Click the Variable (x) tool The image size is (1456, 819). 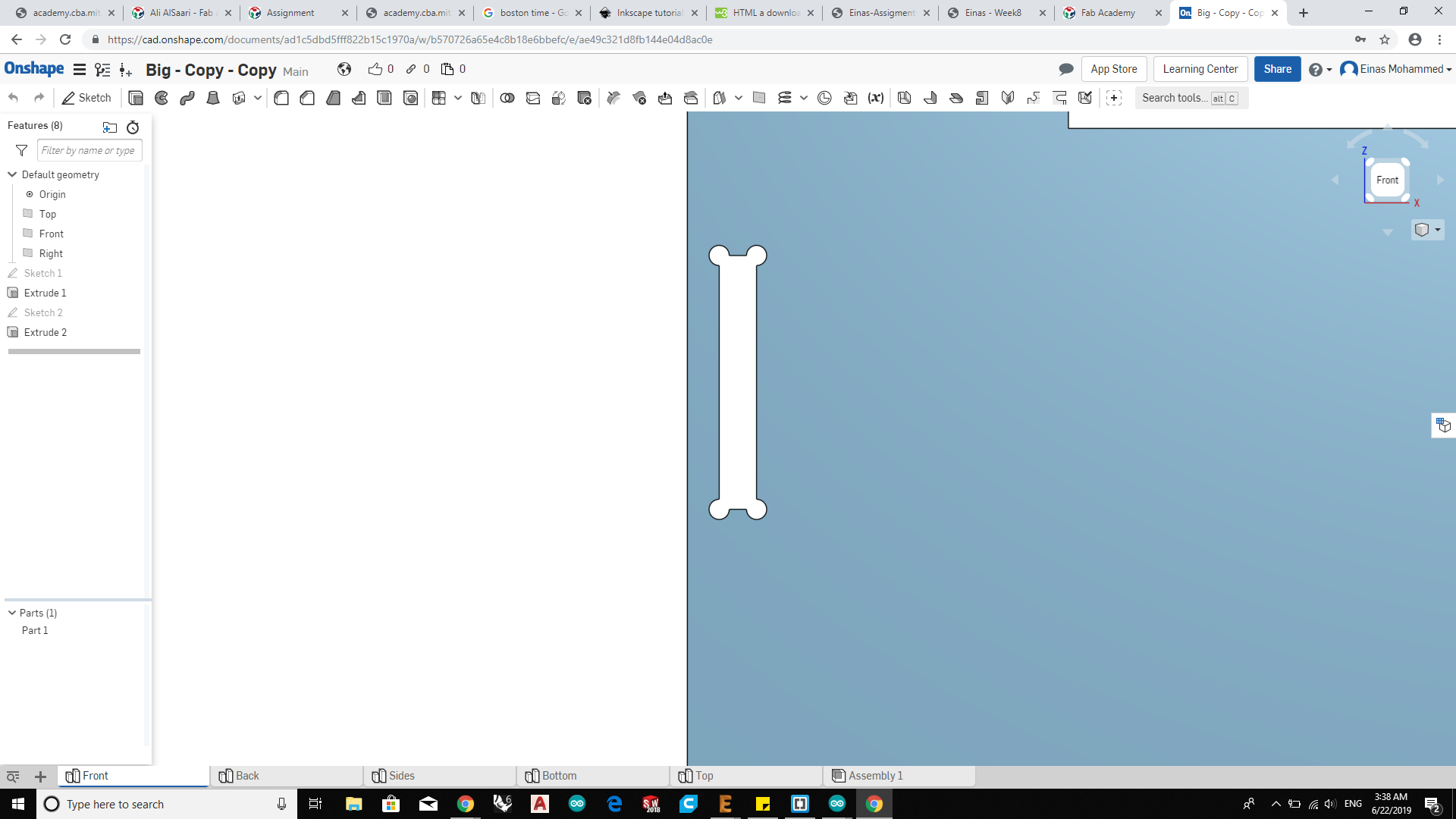876,98
